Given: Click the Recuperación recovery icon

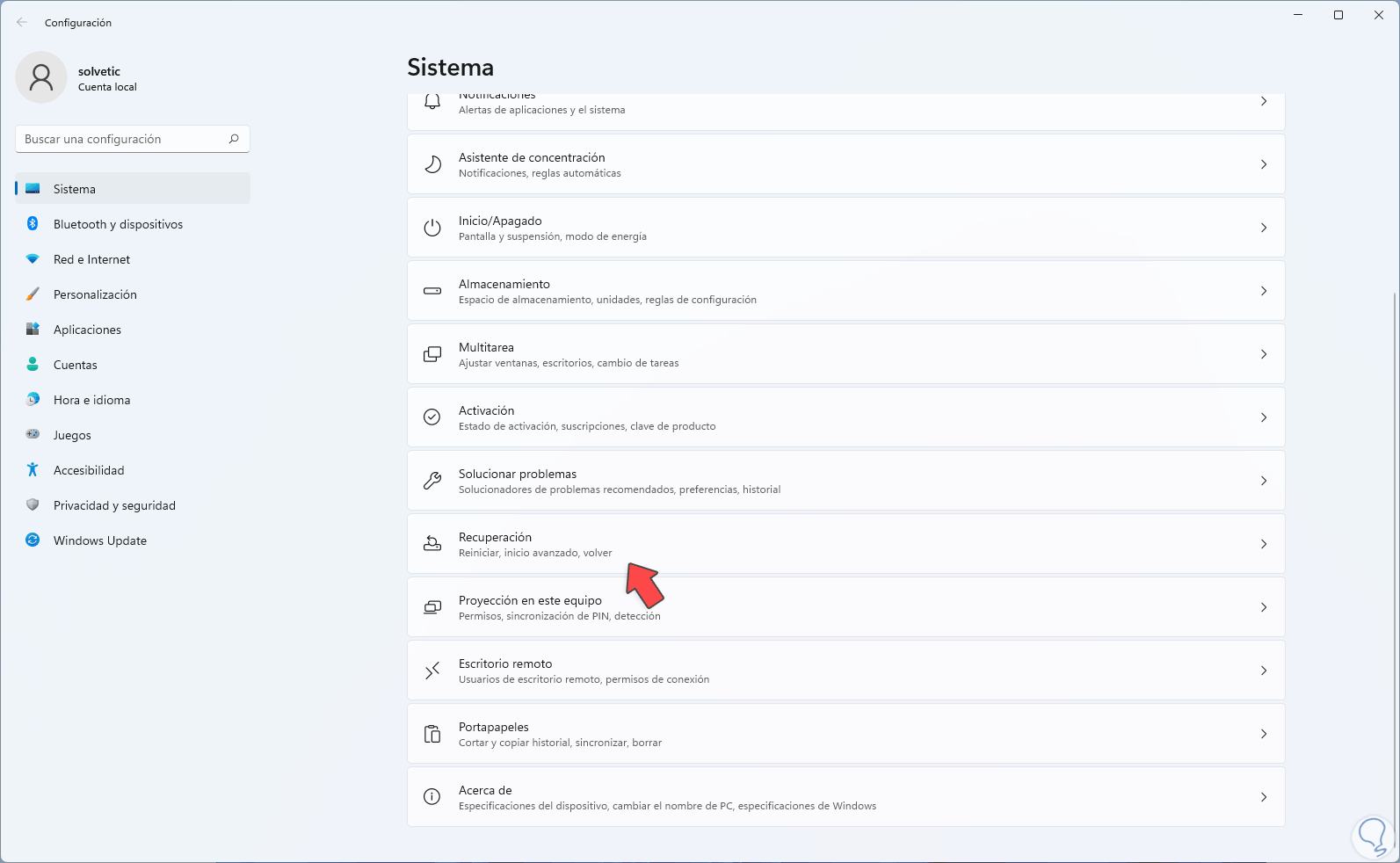Looking at the screenshot, I should (x=432, y=544).
